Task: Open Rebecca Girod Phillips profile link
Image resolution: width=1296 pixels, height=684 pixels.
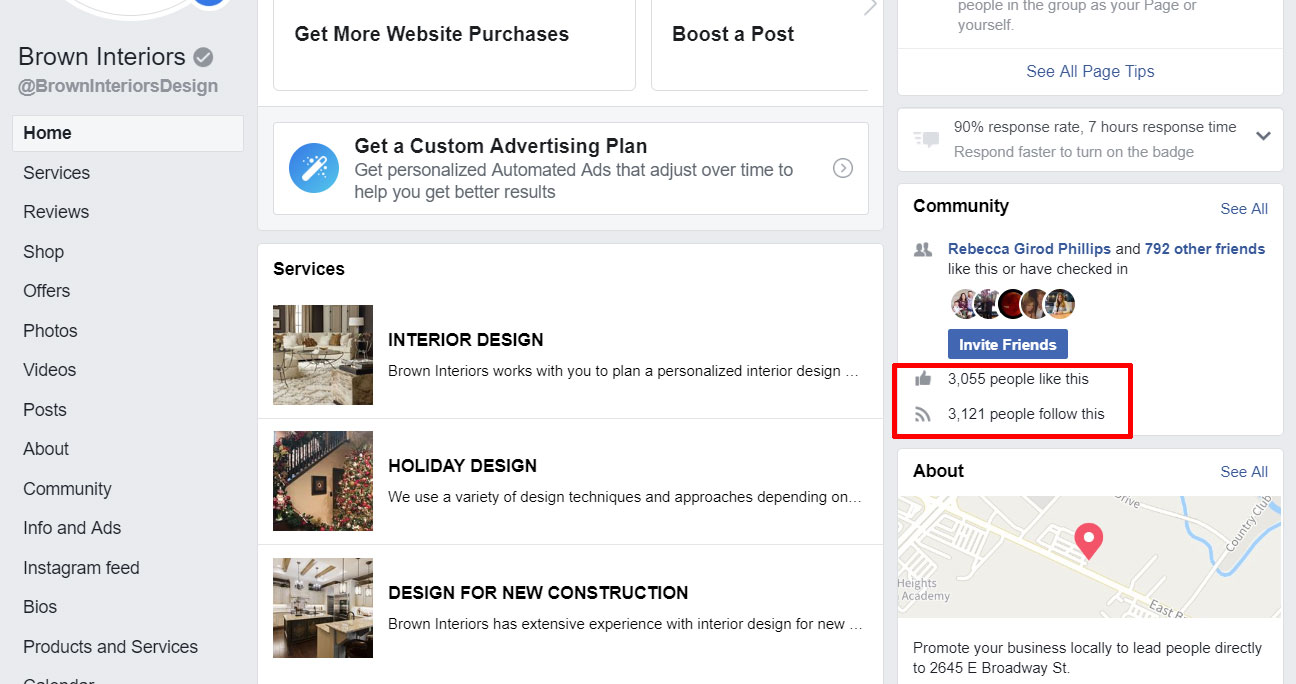Action: coord(1030,249)
